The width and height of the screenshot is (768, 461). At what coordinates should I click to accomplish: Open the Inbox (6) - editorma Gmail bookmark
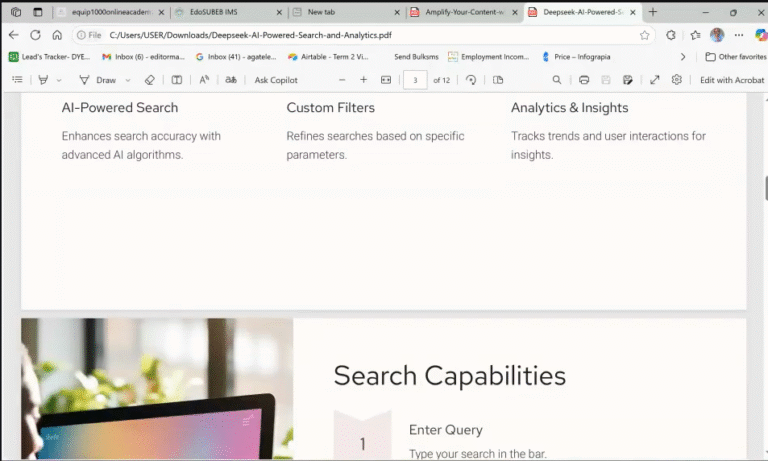point(144,57)
